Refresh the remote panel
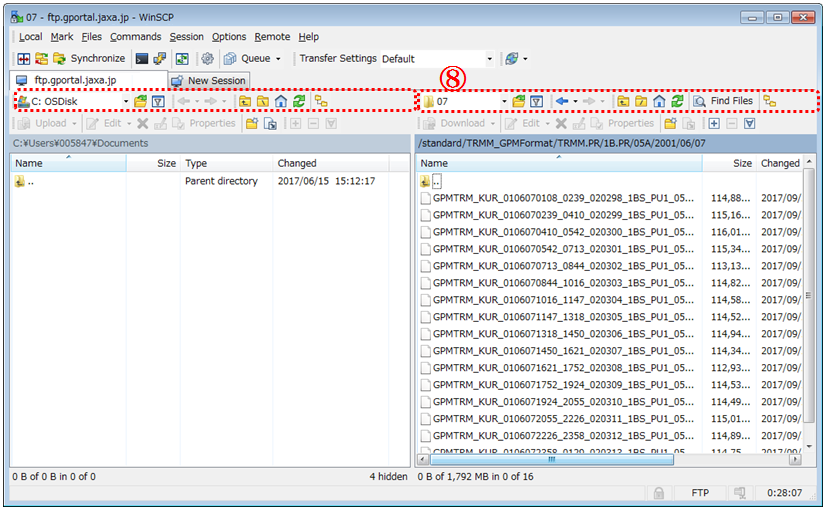Viewport: 827px width, 510px height. [x=677, y=101]
